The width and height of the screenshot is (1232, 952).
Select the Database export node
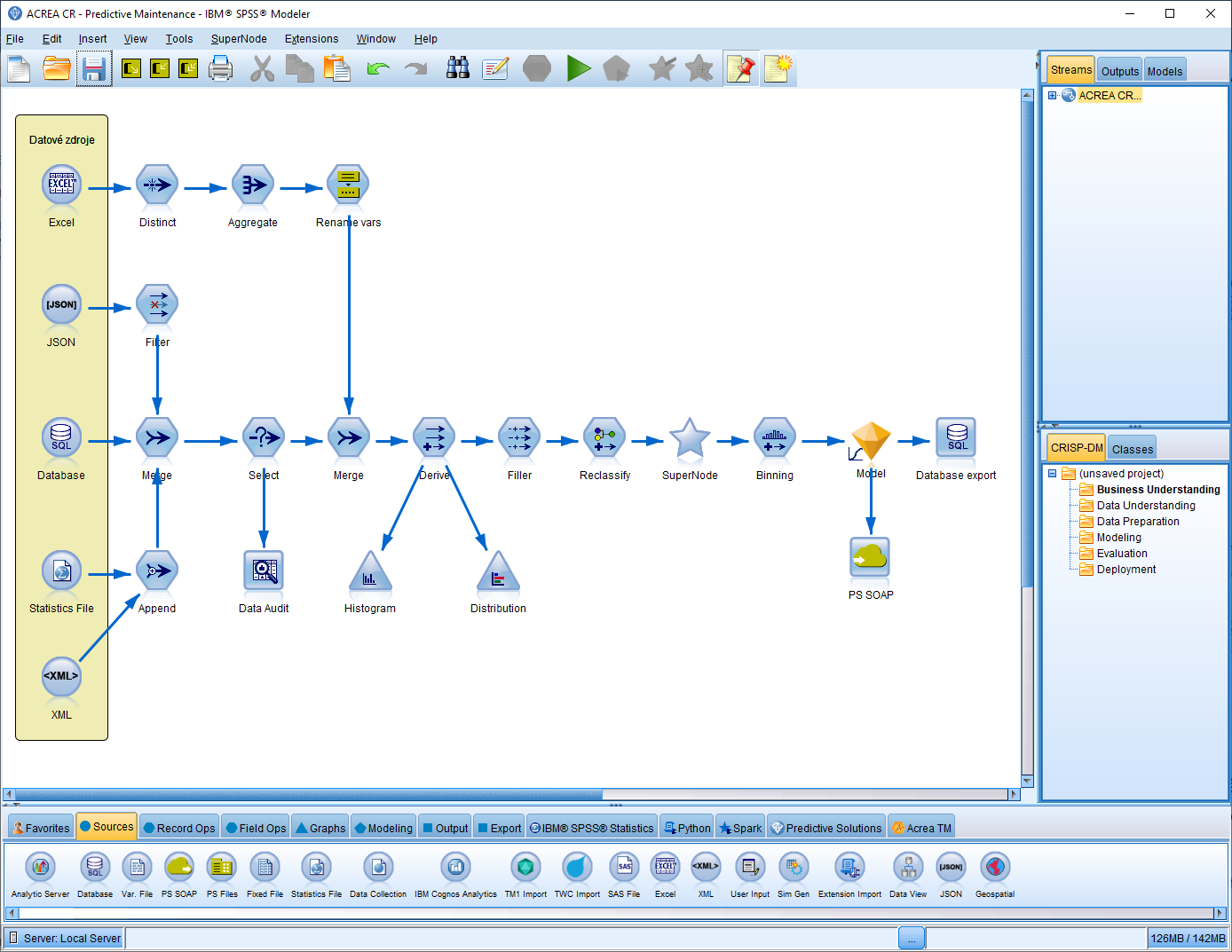point(956,438)
